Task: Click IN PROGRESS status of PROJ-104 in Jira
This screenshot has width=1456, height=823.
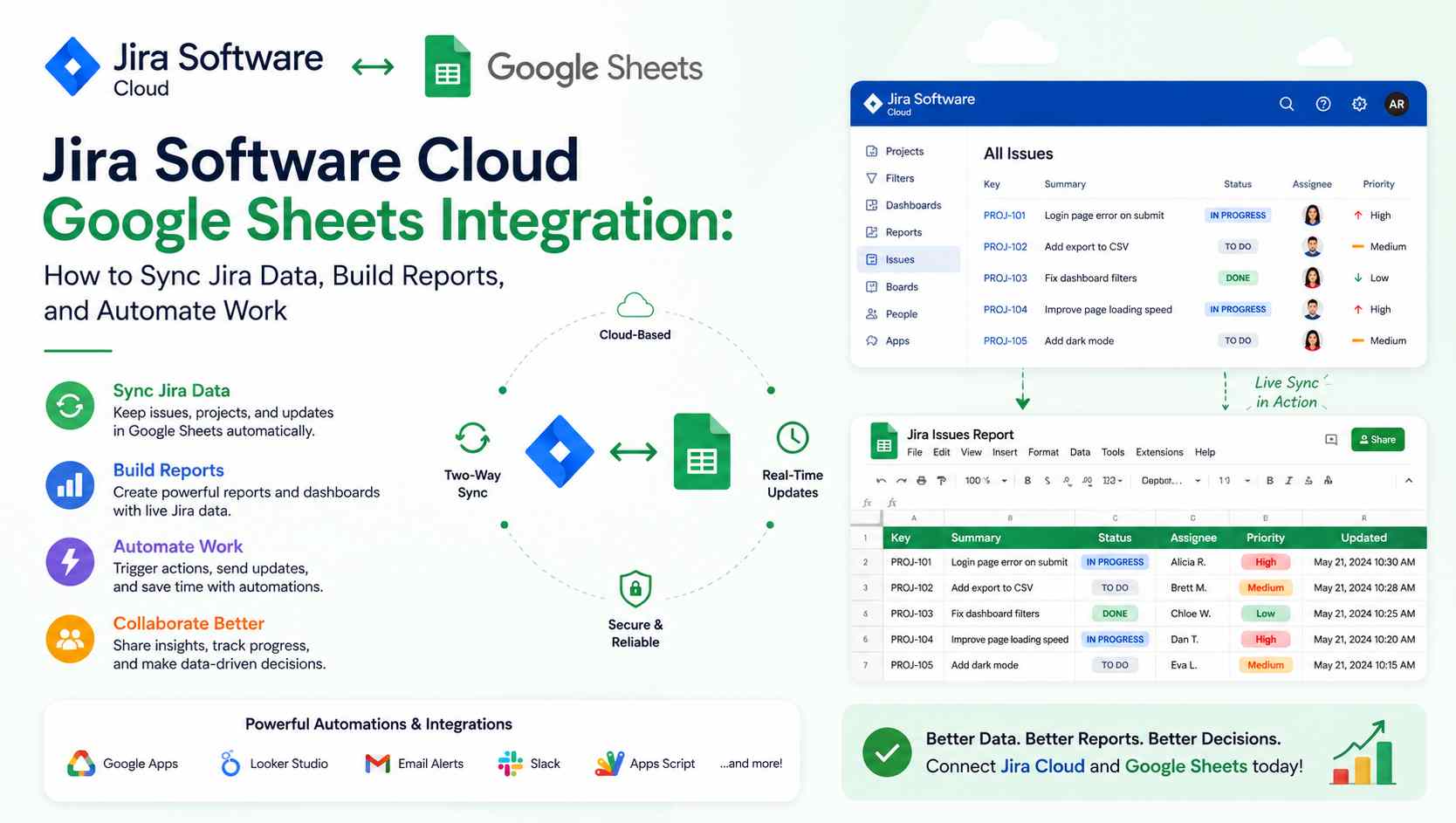Action: (1238, 310)
